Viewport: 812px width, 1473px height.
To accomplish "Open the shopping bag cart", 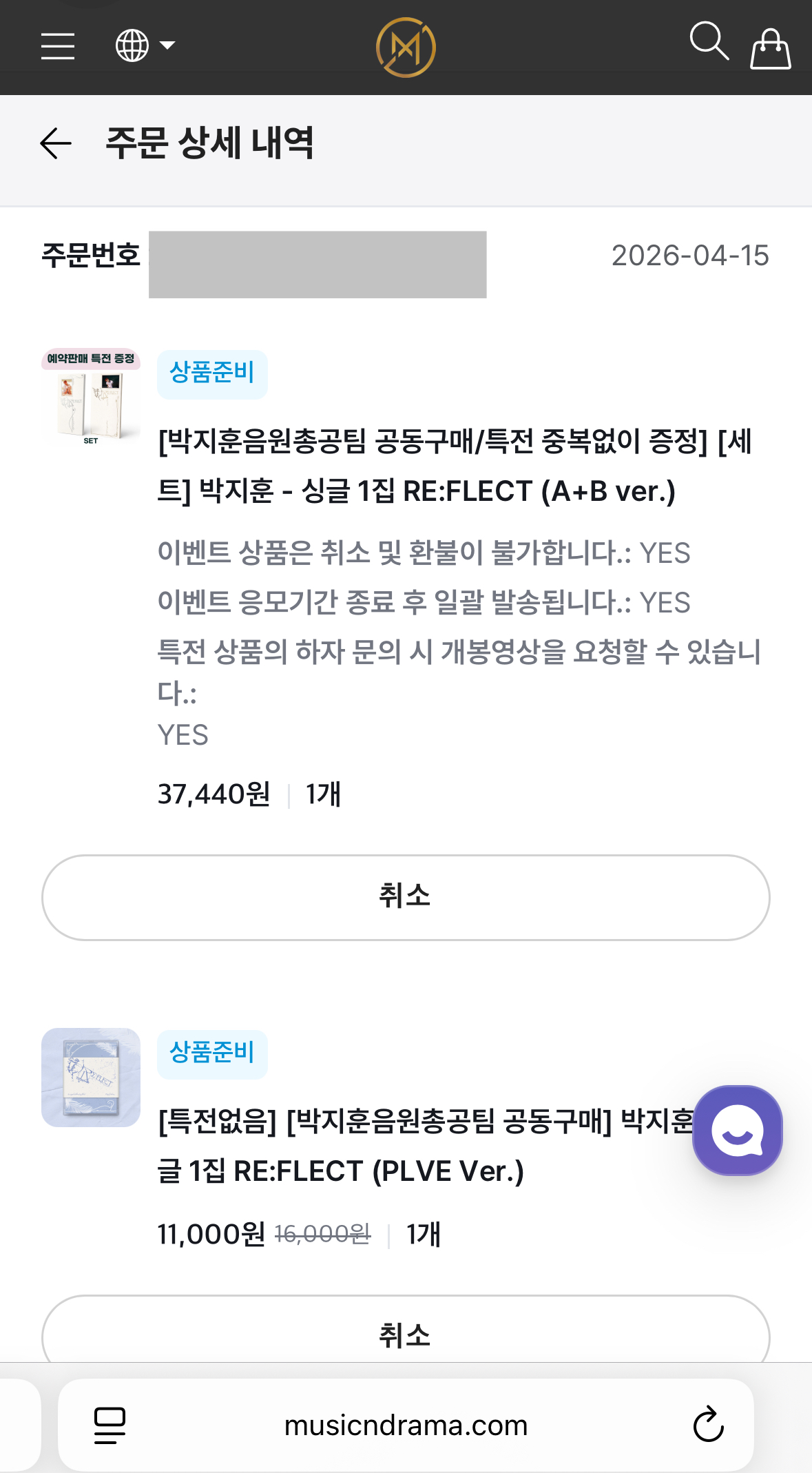I will pos(770,49).
